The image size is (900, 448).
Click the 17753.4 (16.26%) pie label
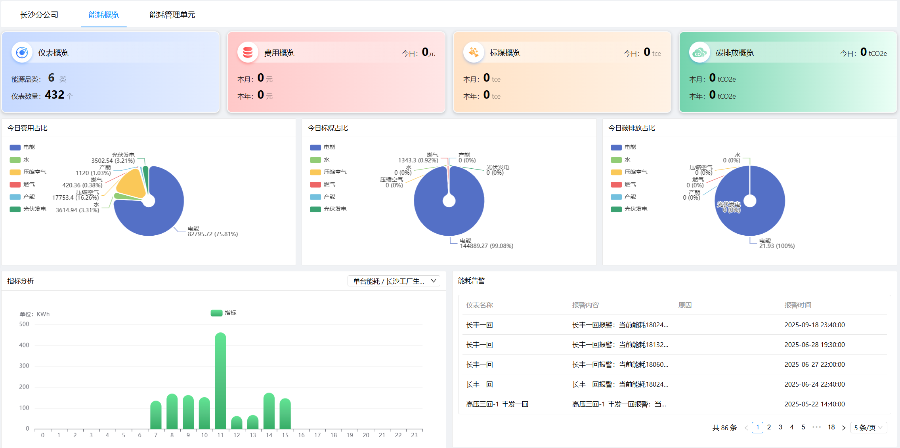click(x=76, y=196)
